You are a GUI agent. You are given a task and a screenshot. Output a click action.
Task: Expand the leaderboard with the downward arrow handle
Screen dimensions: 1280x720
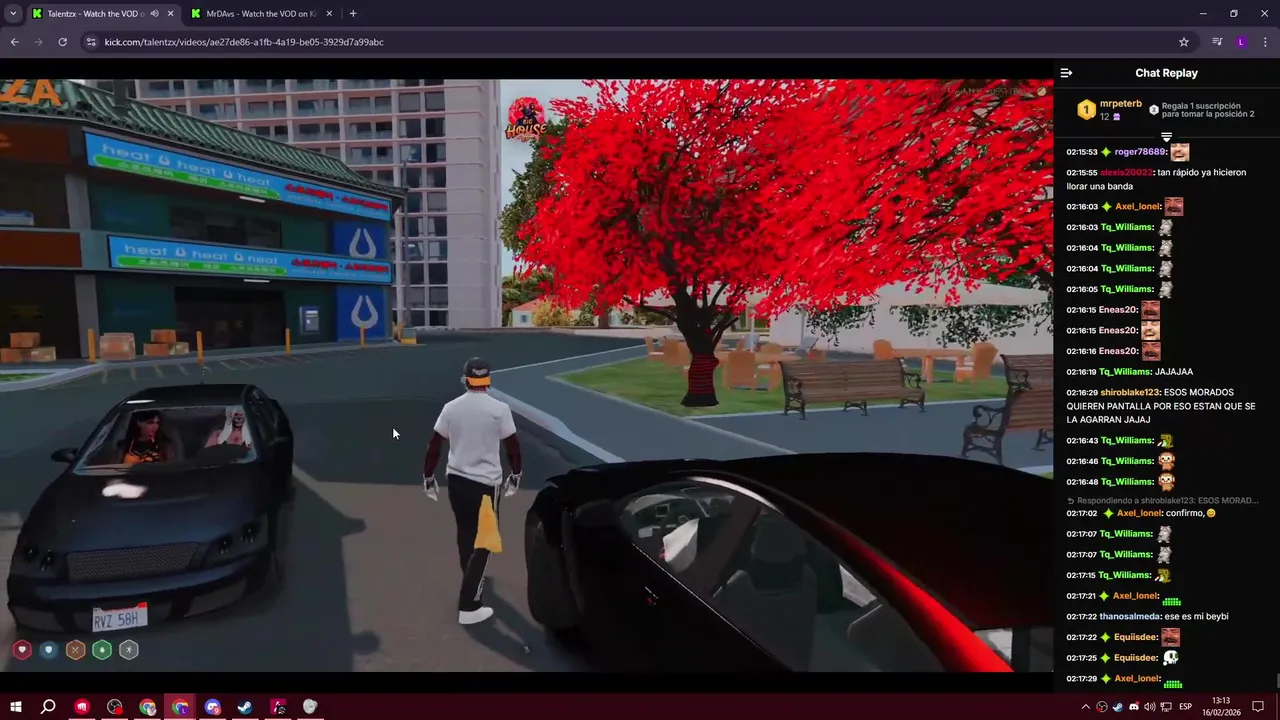1166,136
